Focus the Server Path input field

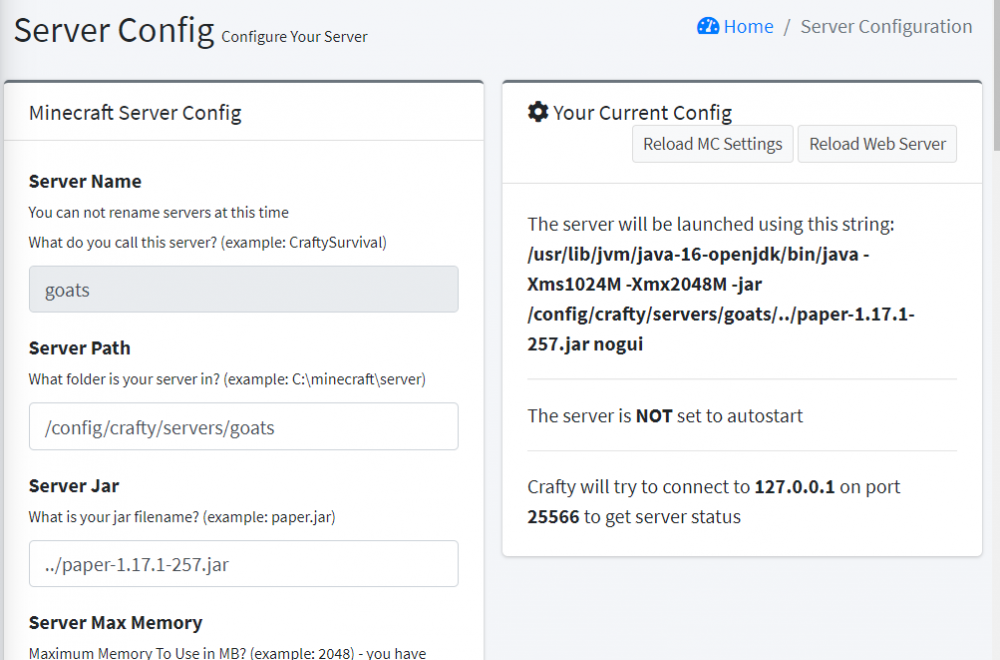(244, 427)
